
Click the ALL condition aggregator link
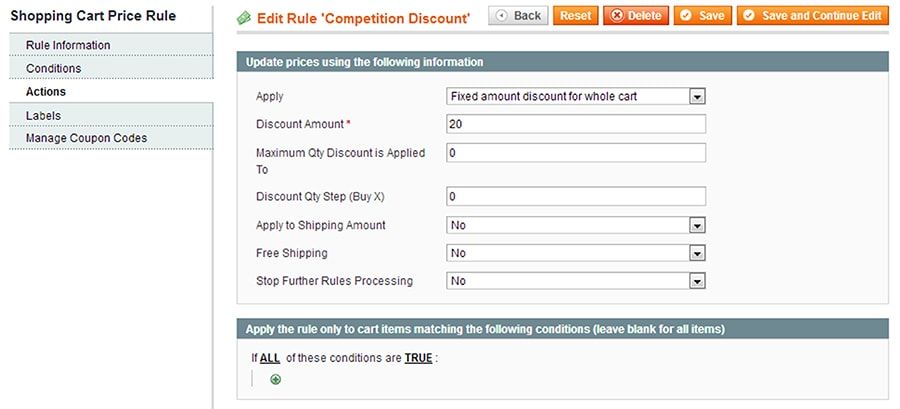(271, 358)
